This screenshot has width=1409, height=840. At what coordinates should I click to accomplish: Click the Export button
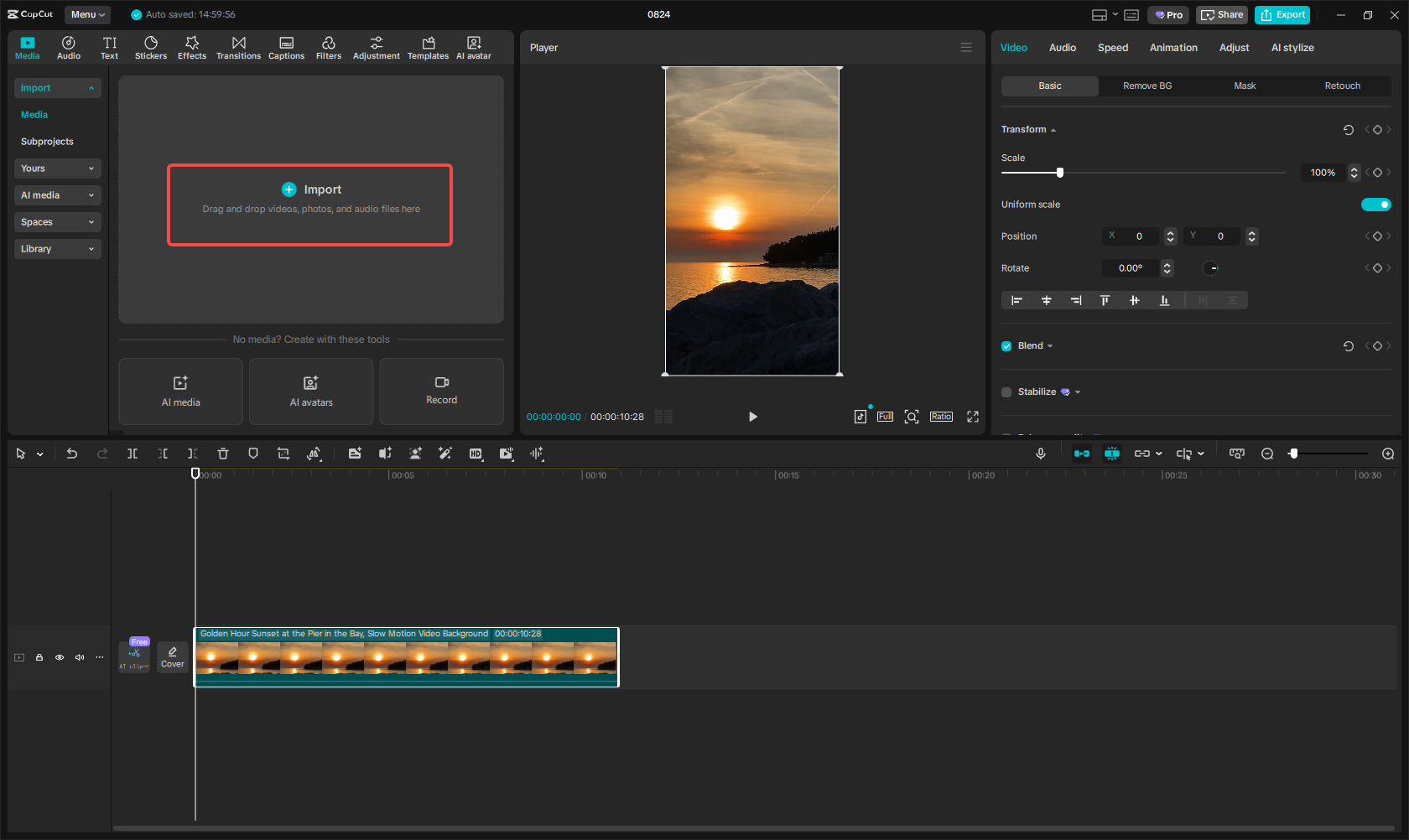coord(1282,14)
